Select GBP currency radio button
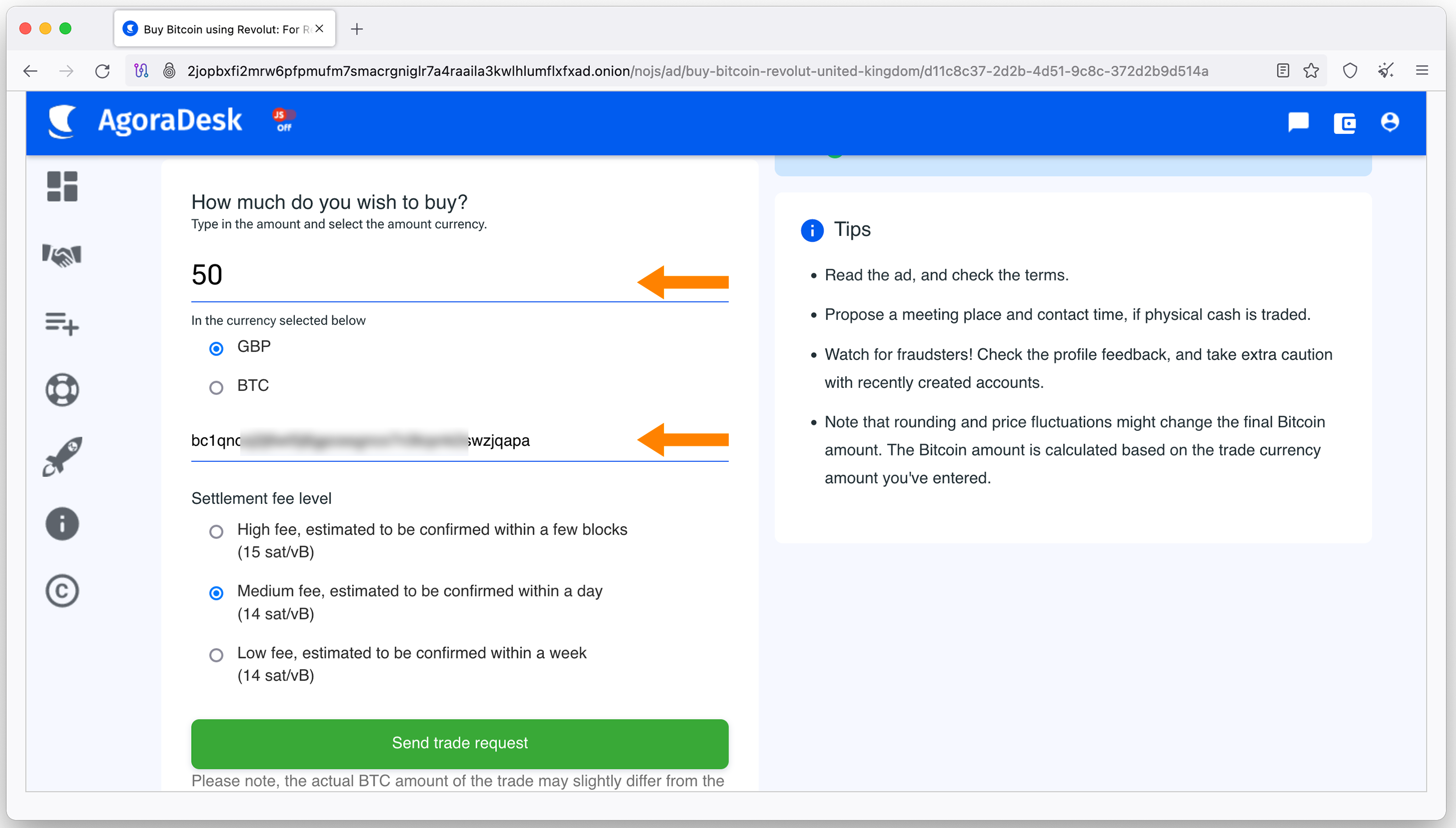Screen dimensions: 1456x828 (x=216, y=349)
